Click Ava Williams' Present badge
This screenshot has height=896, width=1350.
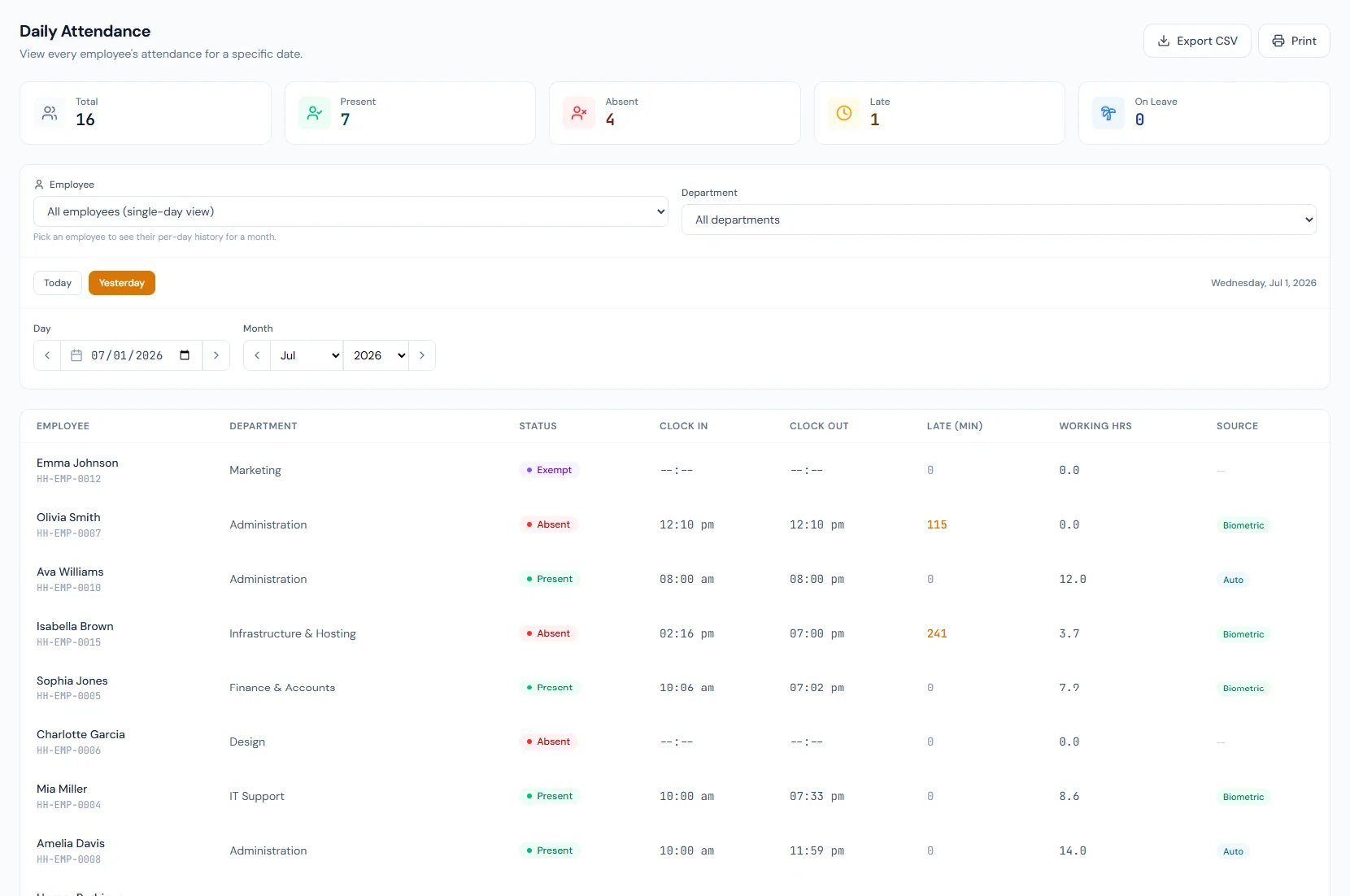tap(550, 579)
